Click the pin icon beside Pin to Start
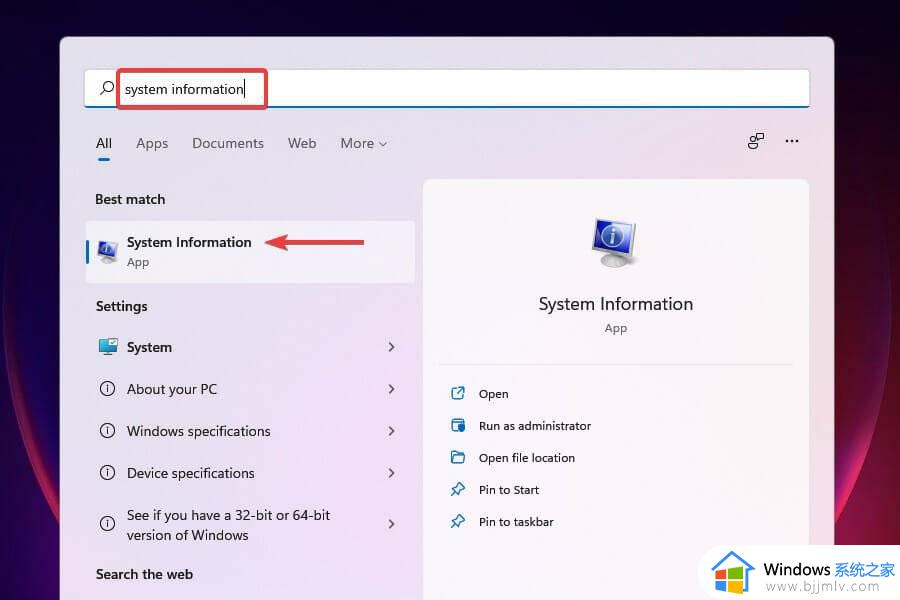Viewport: 900px width, 600px height. (457, 489)
